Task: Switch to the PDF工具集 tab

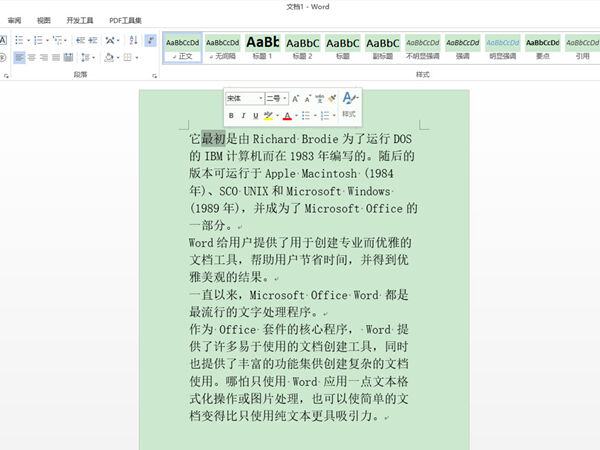Action: 125,20
